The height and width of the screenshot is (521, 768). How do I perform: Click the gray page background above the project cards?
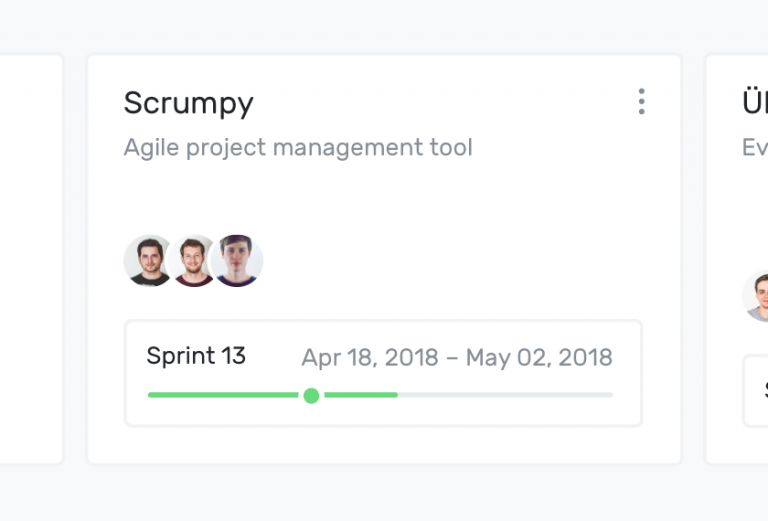pos(384,24)
